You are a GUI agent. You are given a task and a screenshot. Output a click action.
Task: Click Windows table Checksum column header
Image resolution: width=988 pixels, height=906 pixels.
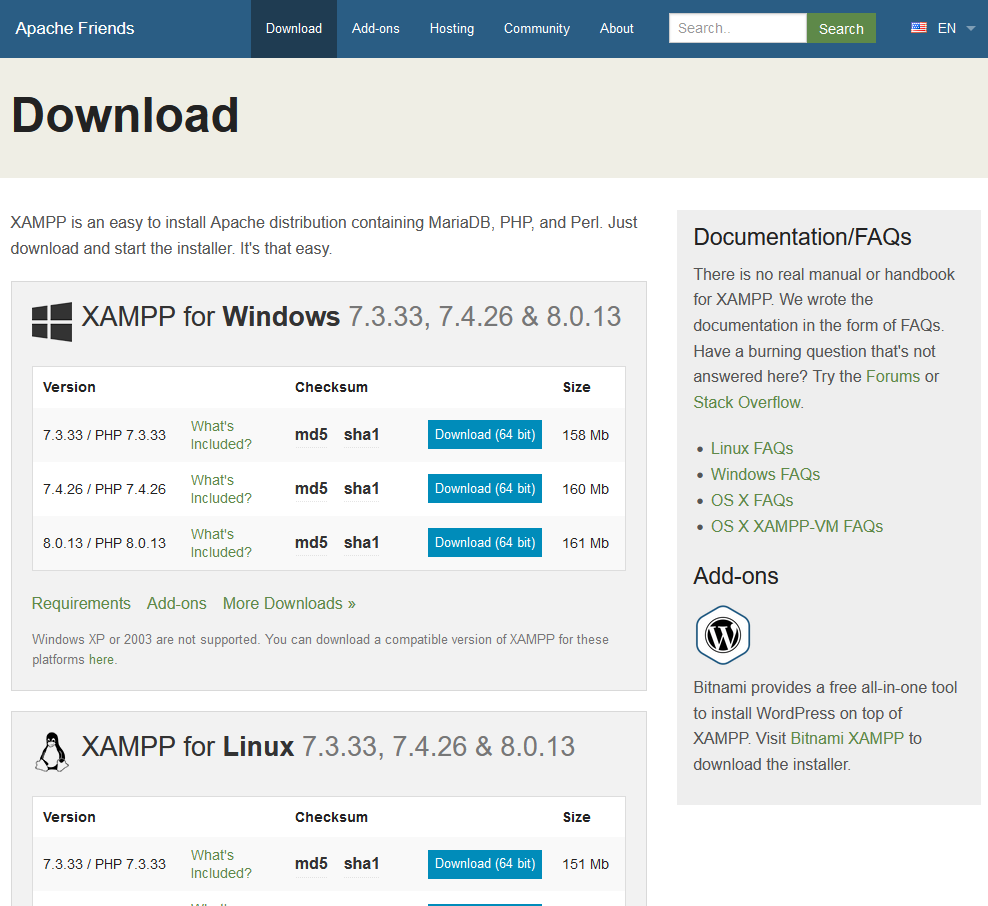coord(331,387)
